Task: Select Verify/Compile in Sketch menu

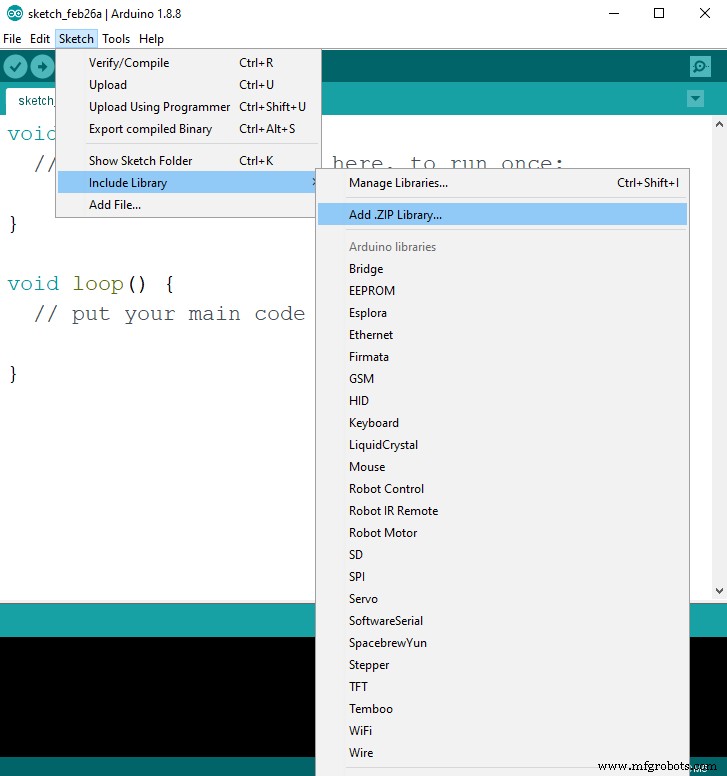Action: [129, 63]
